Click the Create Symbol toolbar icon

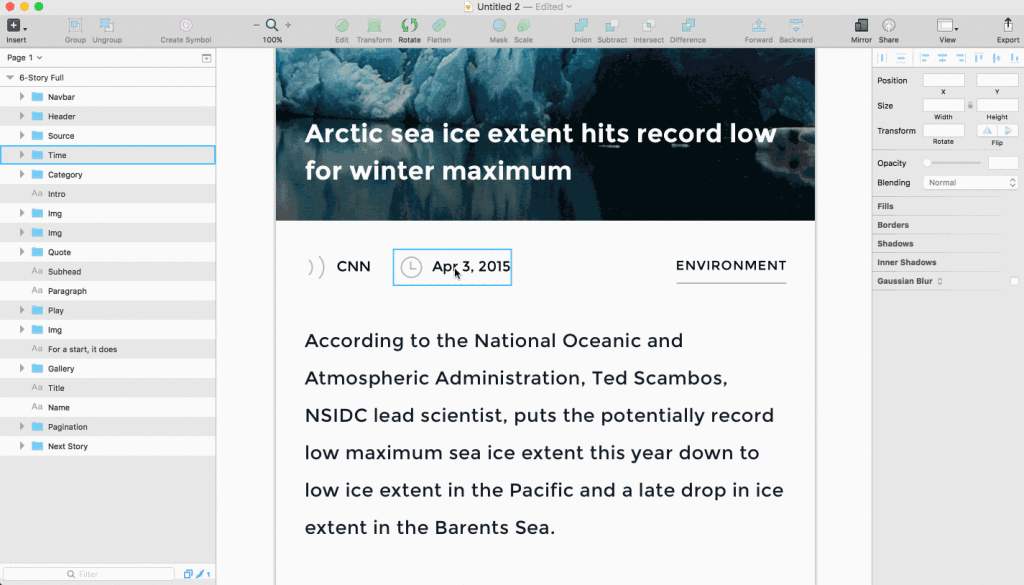coord(186,25)
